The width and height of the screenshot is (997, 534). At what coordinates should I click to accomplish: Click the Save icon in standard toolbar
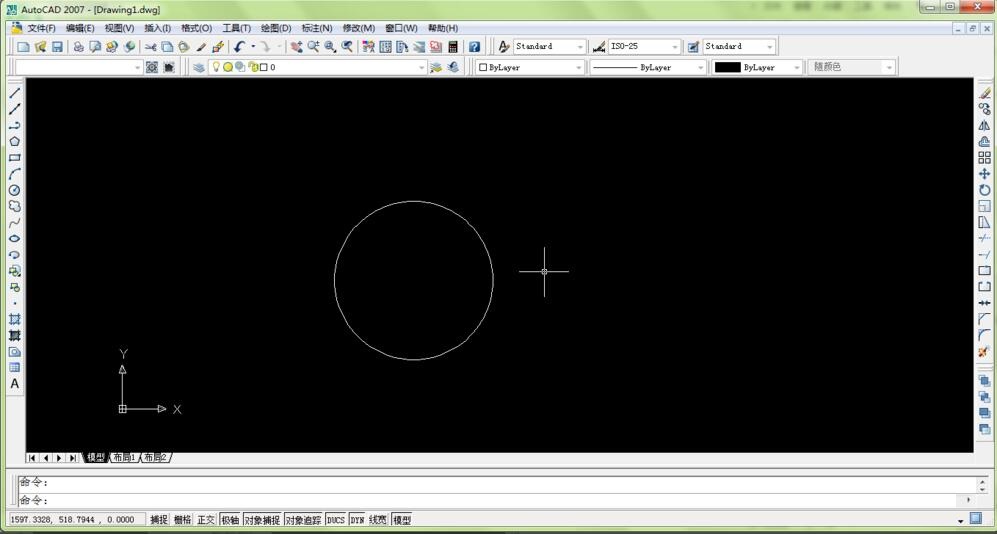pyautogui.click(x=57, y=47)
